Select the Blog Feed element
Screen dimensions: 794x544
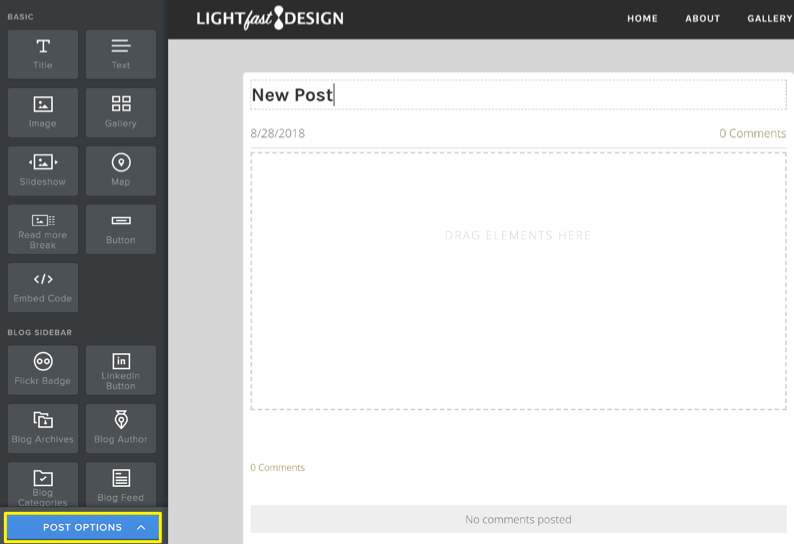[x=121, y=484]
